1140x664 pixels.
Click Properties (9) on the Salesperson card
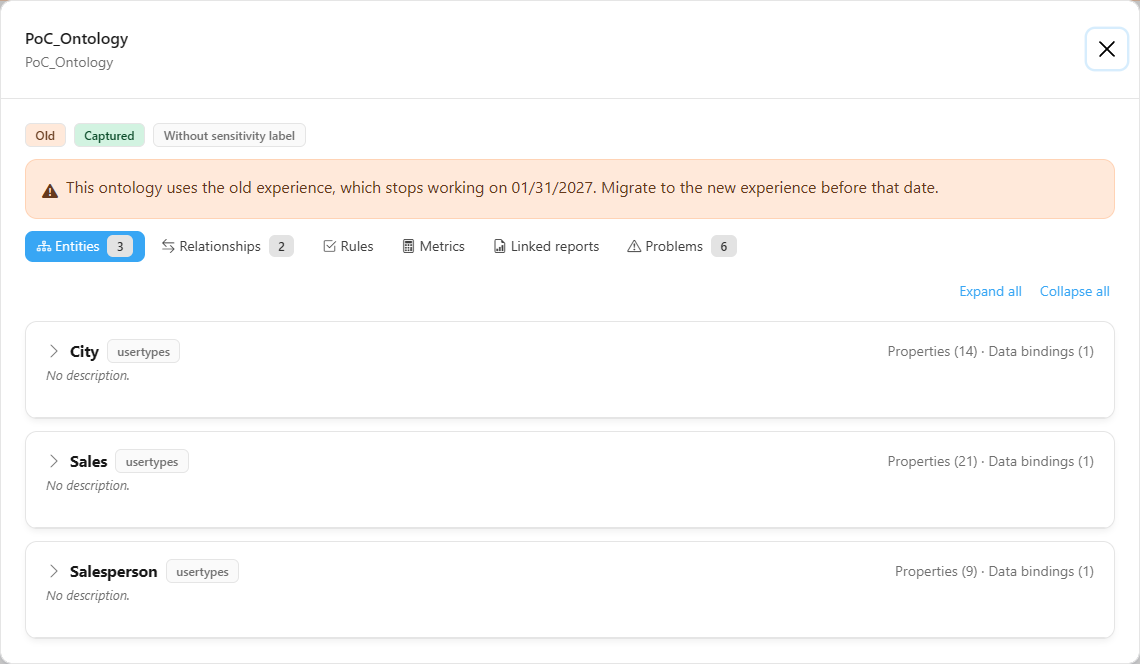pos(936,571)
